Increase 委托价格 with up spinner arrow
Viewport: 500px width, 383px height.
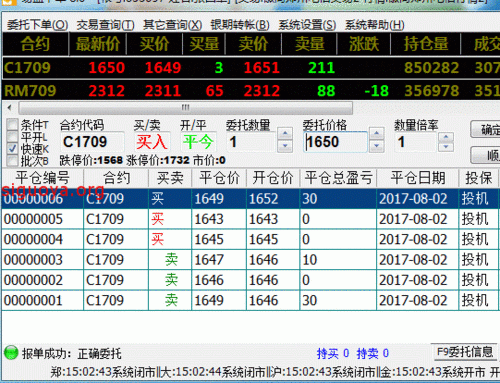tap(377, 134)
